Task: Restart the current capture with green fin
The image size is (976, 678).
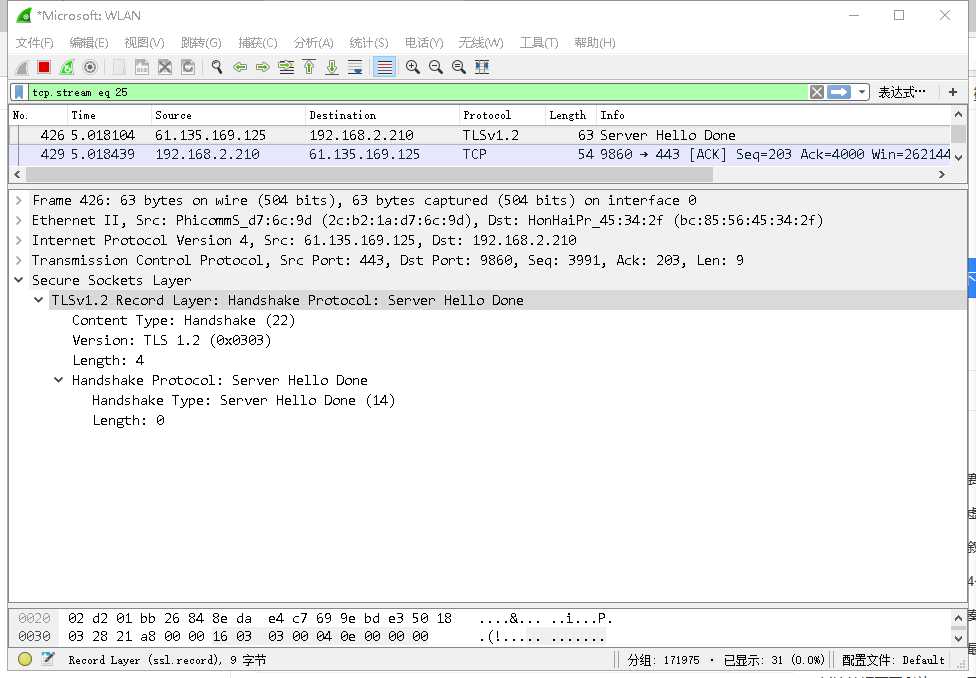Action: (x=67, y=67)
